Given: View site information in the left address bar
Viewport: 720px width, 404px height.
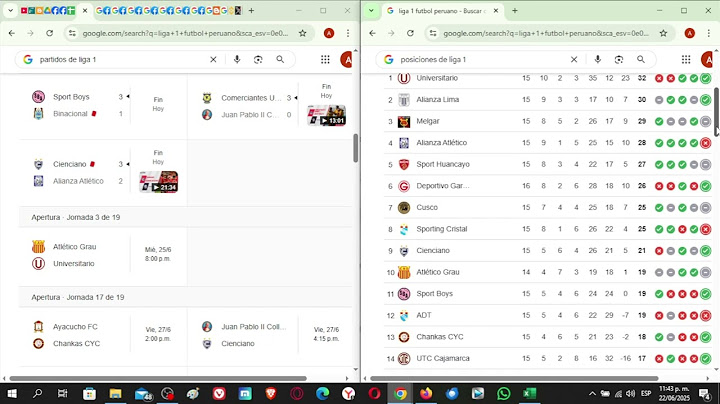Looking at the screenshot, I should 72,33.
